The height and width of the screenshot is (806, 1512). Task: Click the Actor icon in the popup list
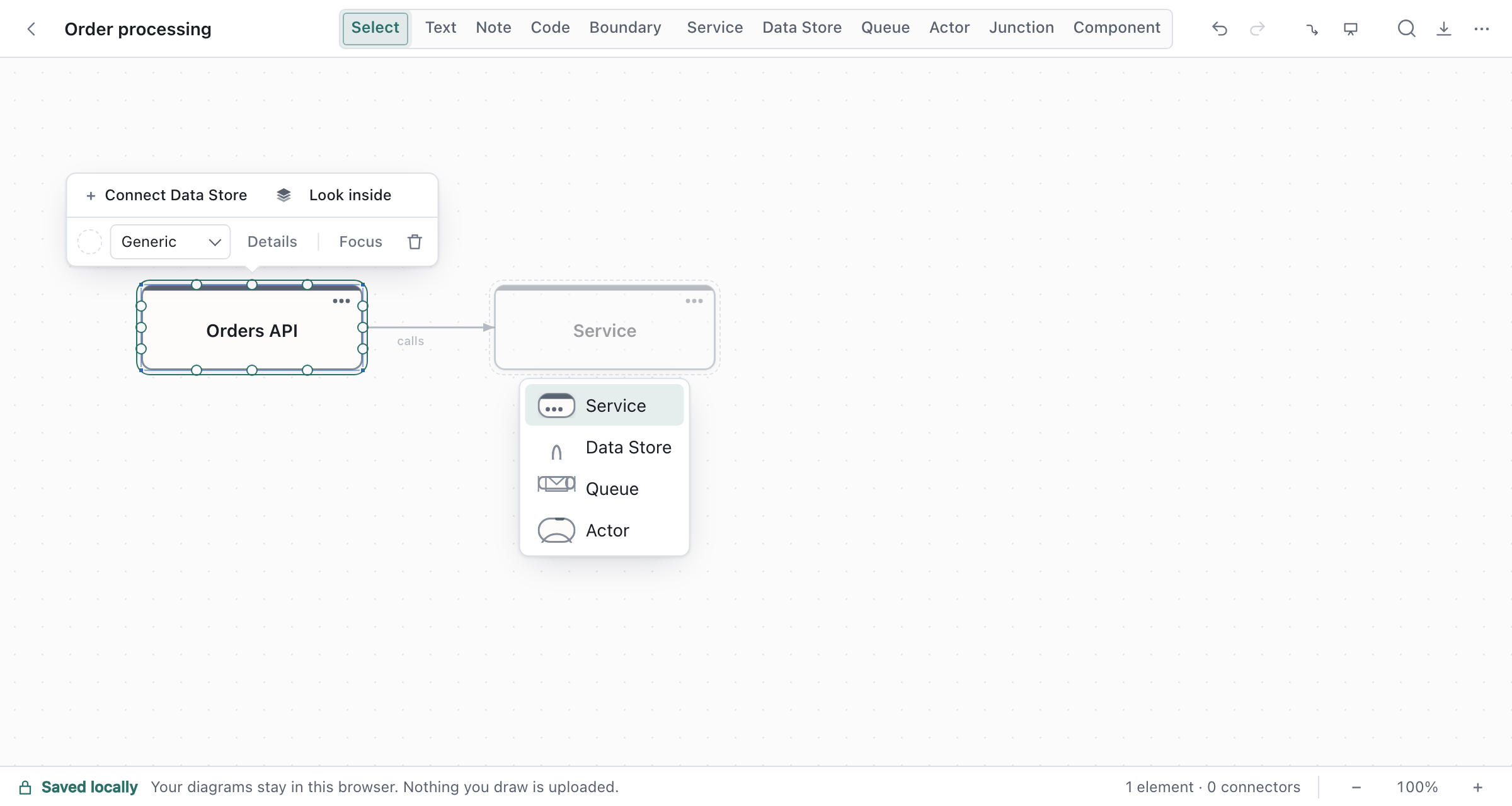[556, 530]
